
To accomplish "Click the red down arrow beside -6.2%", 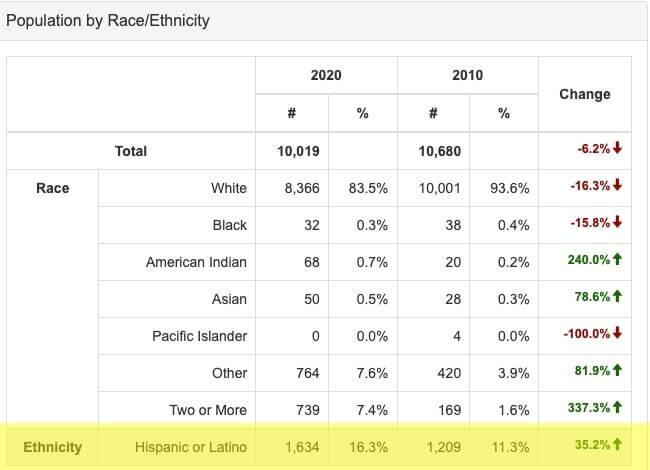I will tap(618, 150).
